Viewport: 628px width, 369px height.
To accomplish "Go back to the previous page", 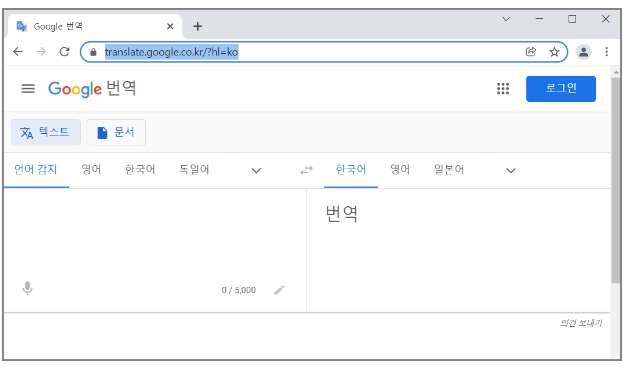I will 18,52.
